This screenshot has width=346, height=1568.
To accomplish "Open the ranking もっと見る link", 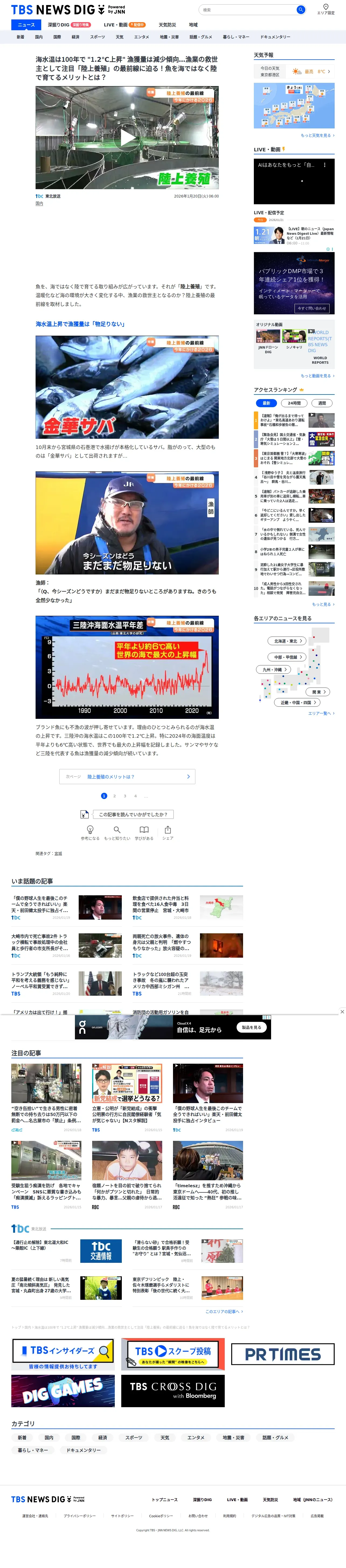I will point(323,604).
